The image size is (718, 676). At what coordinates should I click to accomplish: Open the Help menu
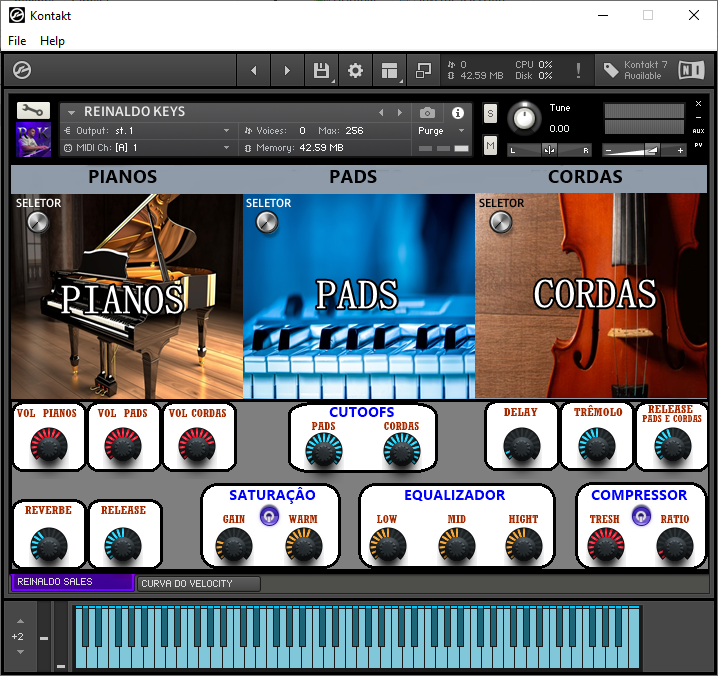(52, 41)
